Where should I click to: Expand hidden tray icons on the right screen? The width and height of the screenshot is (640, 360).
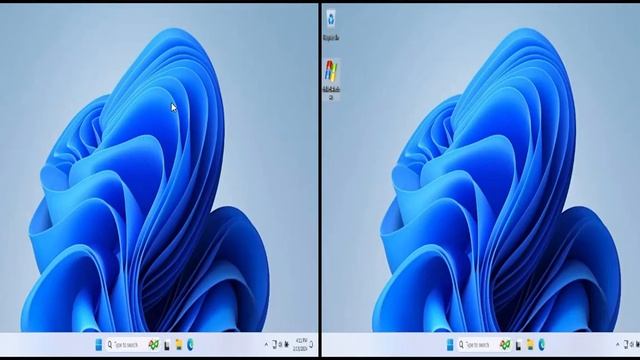tap(618, 344)
